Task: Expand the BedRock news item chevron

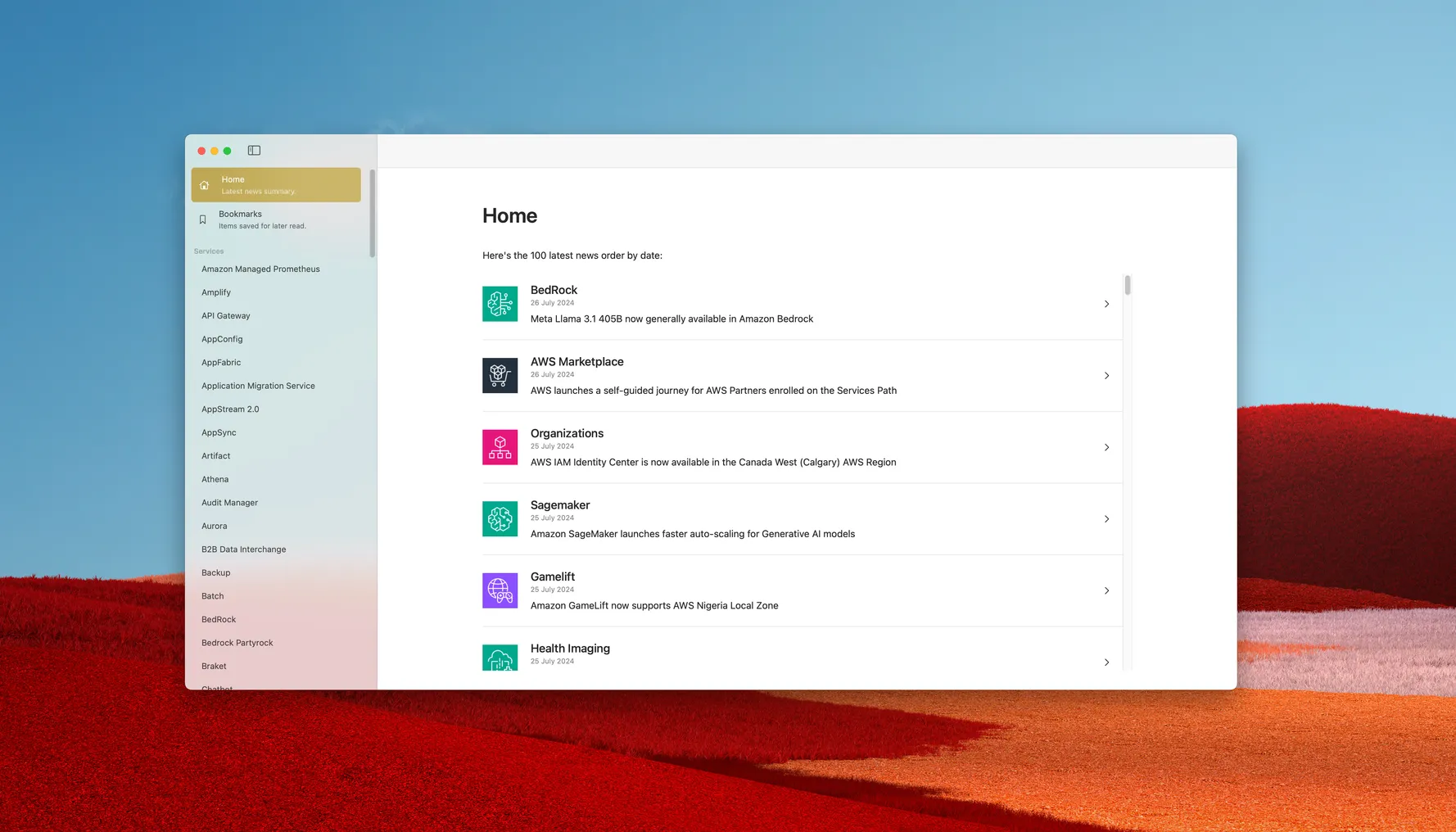Action: pyautogui.click(x=1106, y=304)
